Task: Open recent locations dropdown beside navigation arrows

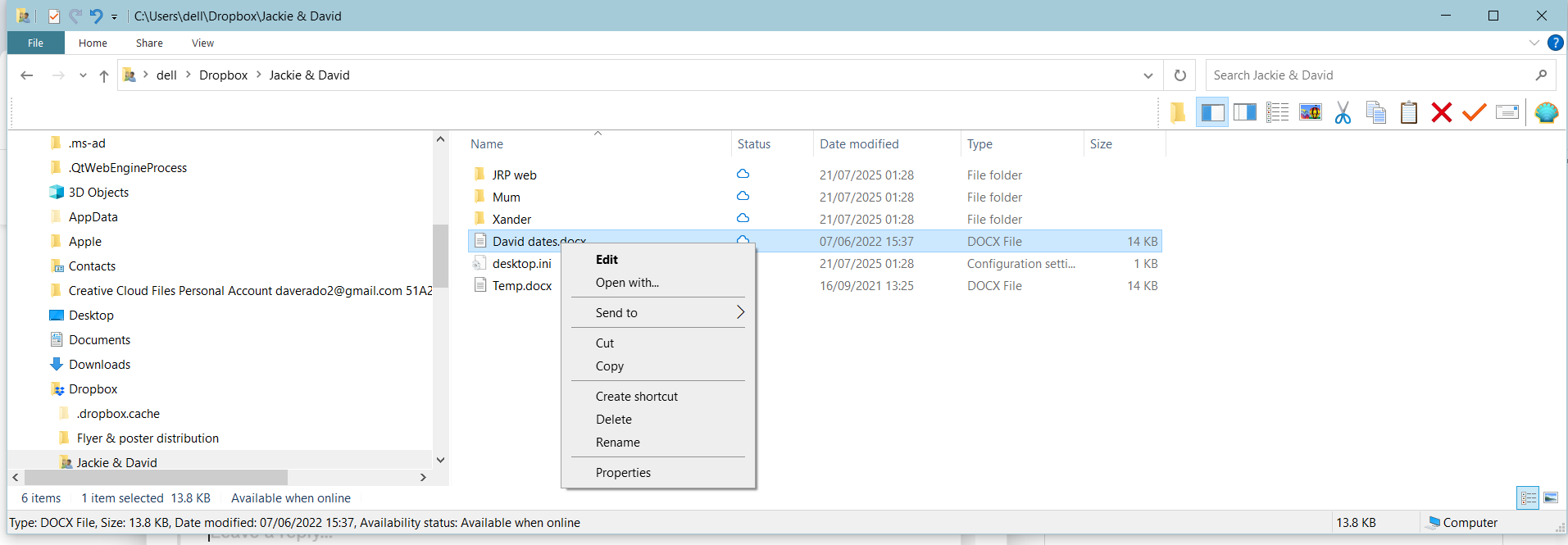Action: pyautogui.click(x=83, y=75)
